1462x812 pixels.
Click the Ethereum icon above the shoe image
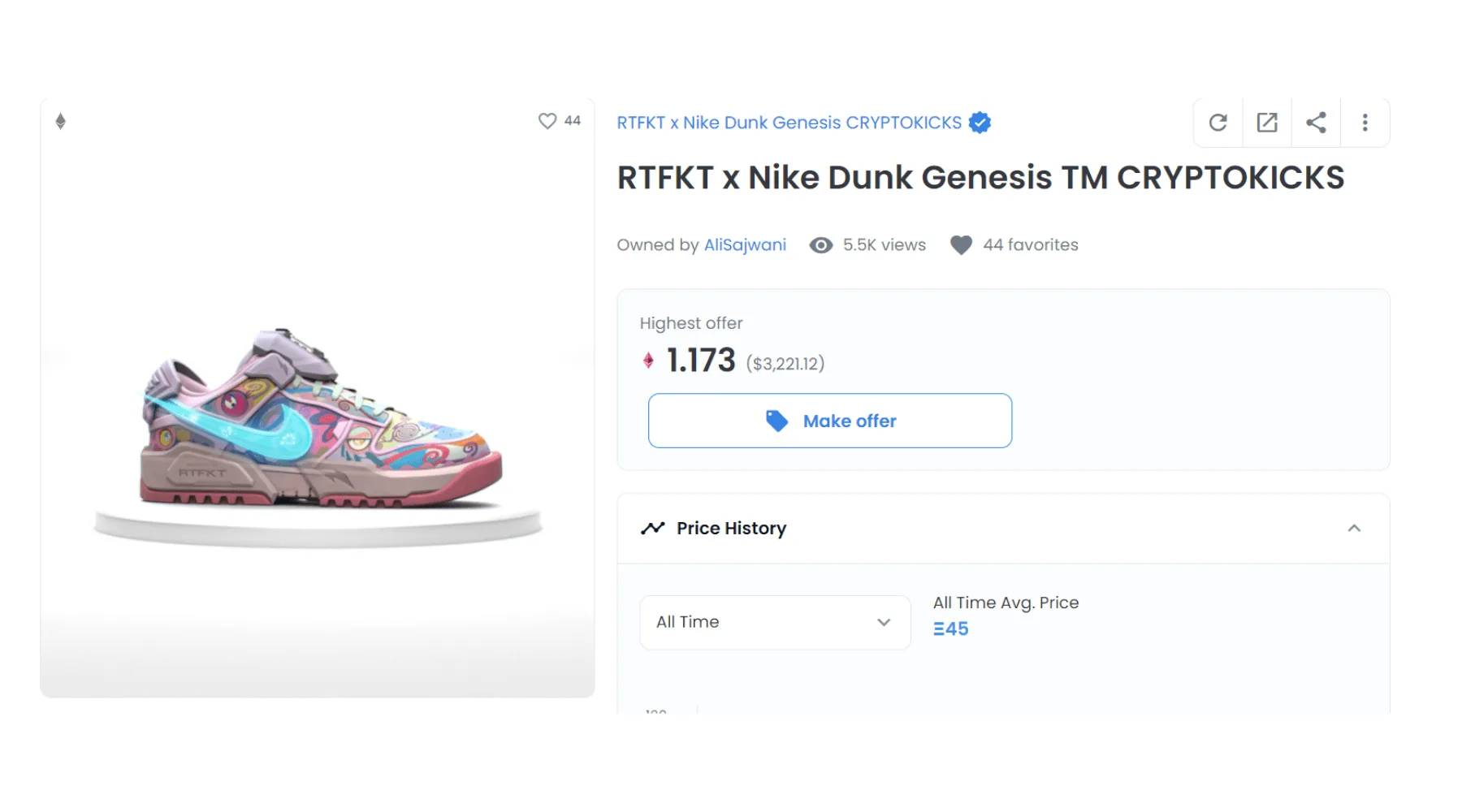click(60, 122)
